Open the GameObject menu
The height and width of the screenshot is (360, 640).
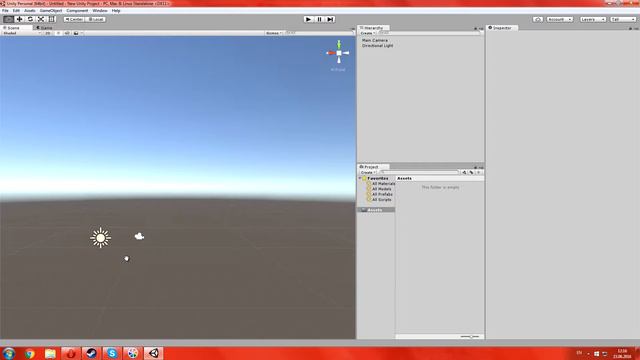[x=51, y=11]
